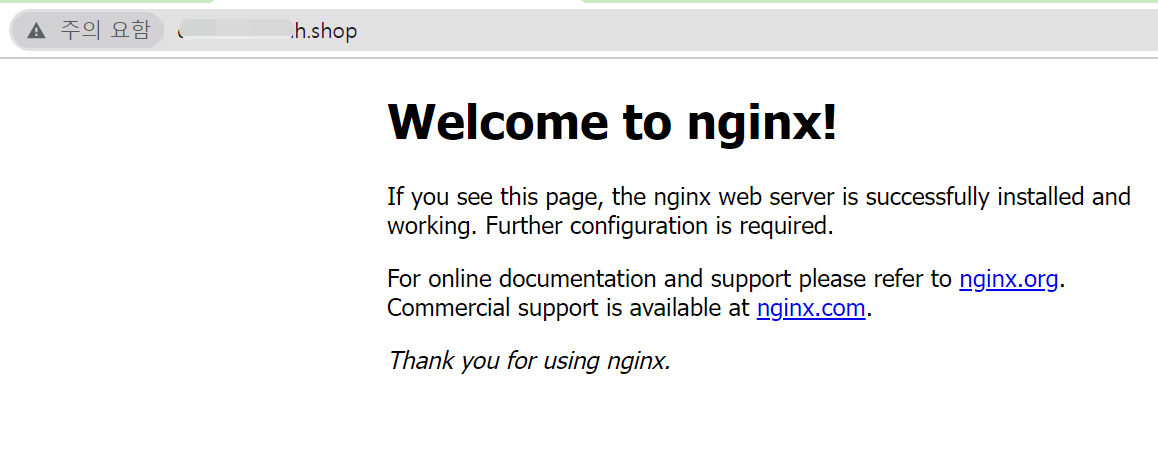Open the '주의 요함' site information chip
1158x455 pixels.
point(87,31)
